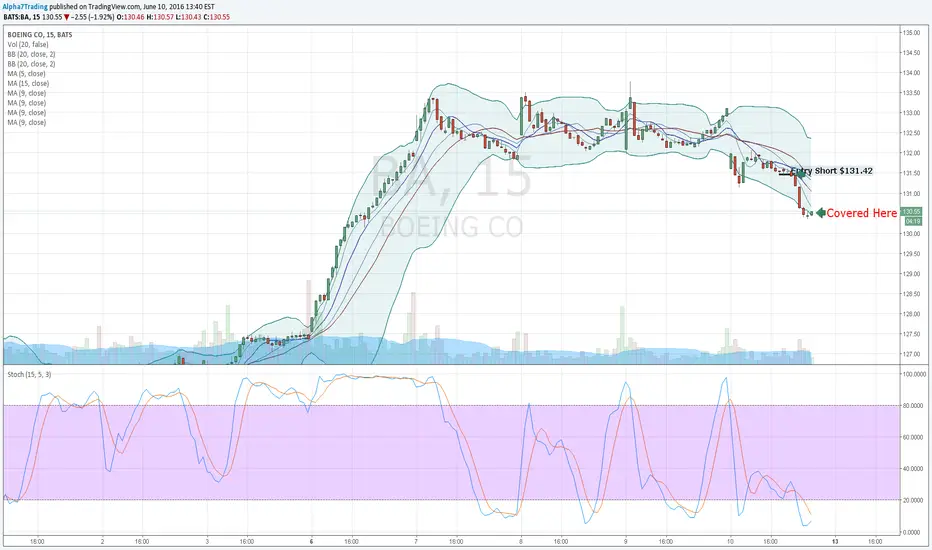Select the MA (15, close) indicator label
932x550 pixels.
28,83
